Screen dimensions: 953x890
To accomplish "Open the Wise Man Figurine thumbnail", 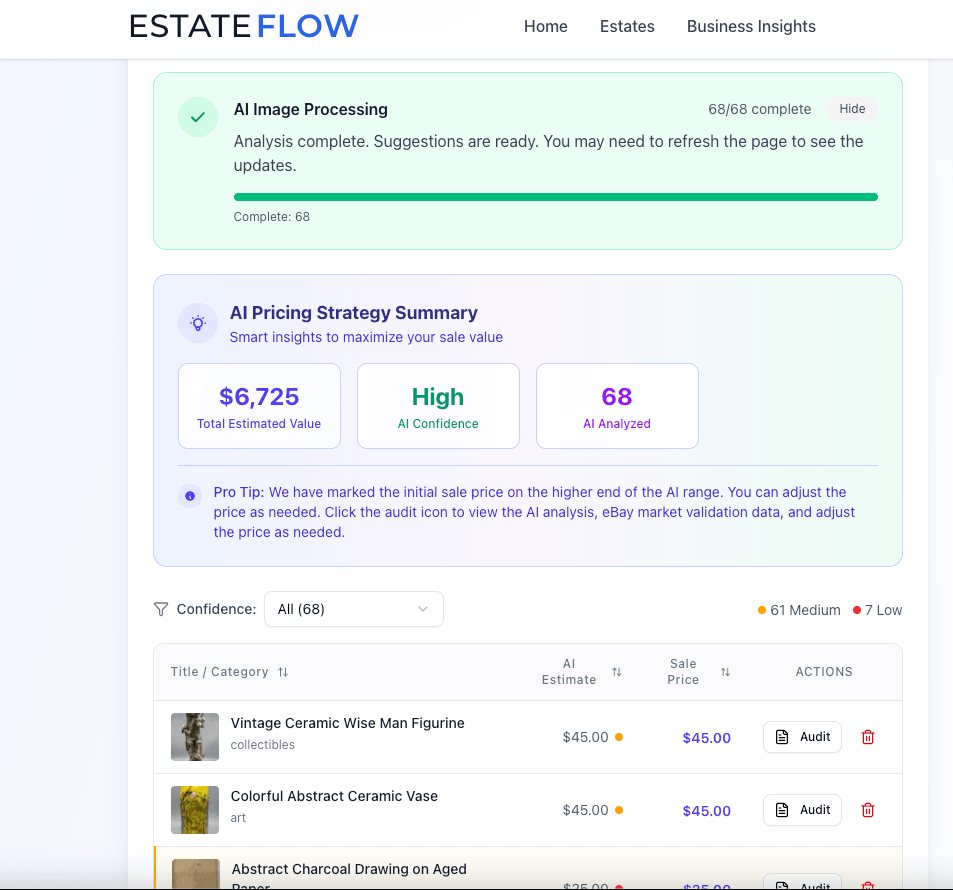I will (195, 737).
